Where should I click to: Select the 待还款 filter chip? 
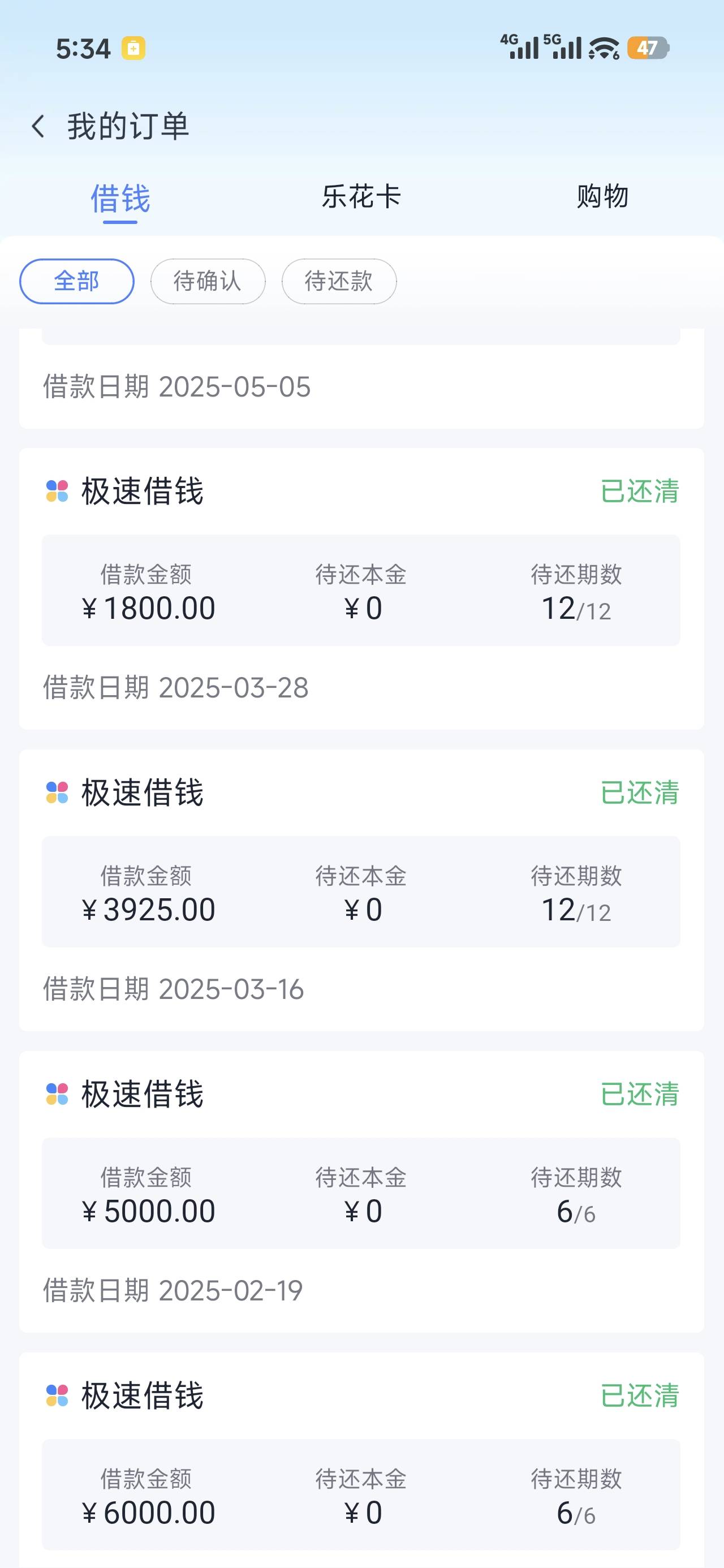[339, 281]
